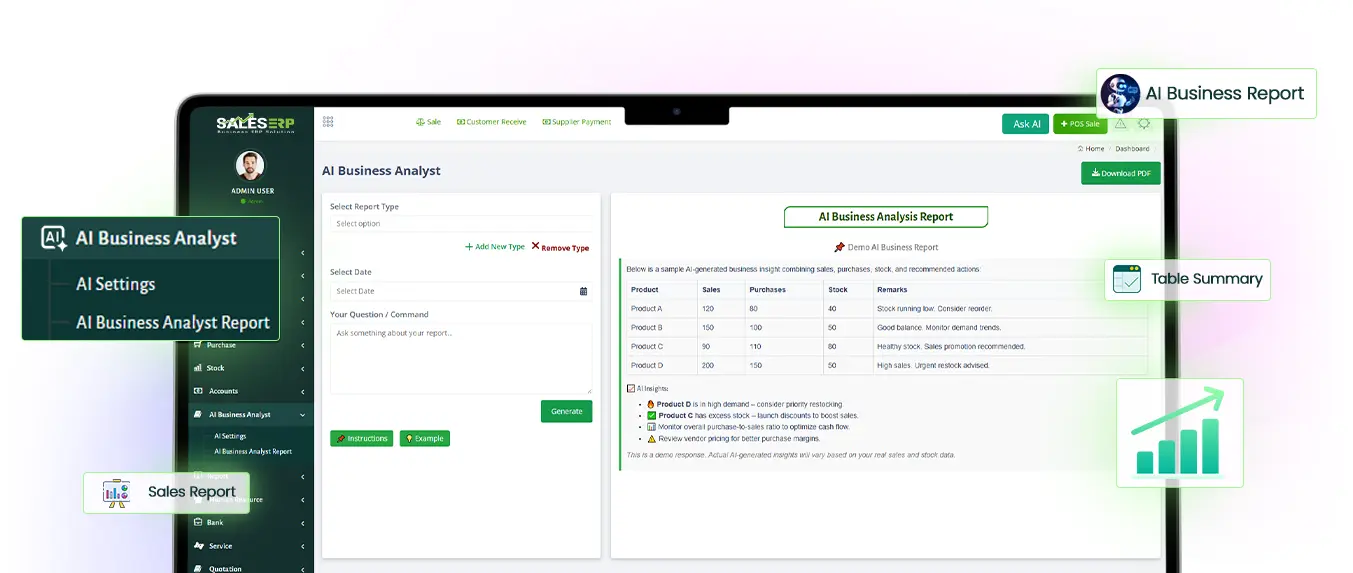Open AI Settings in the sidebar submenu
The height and width of the screenshot is (573, 1353).
[230, 436]
